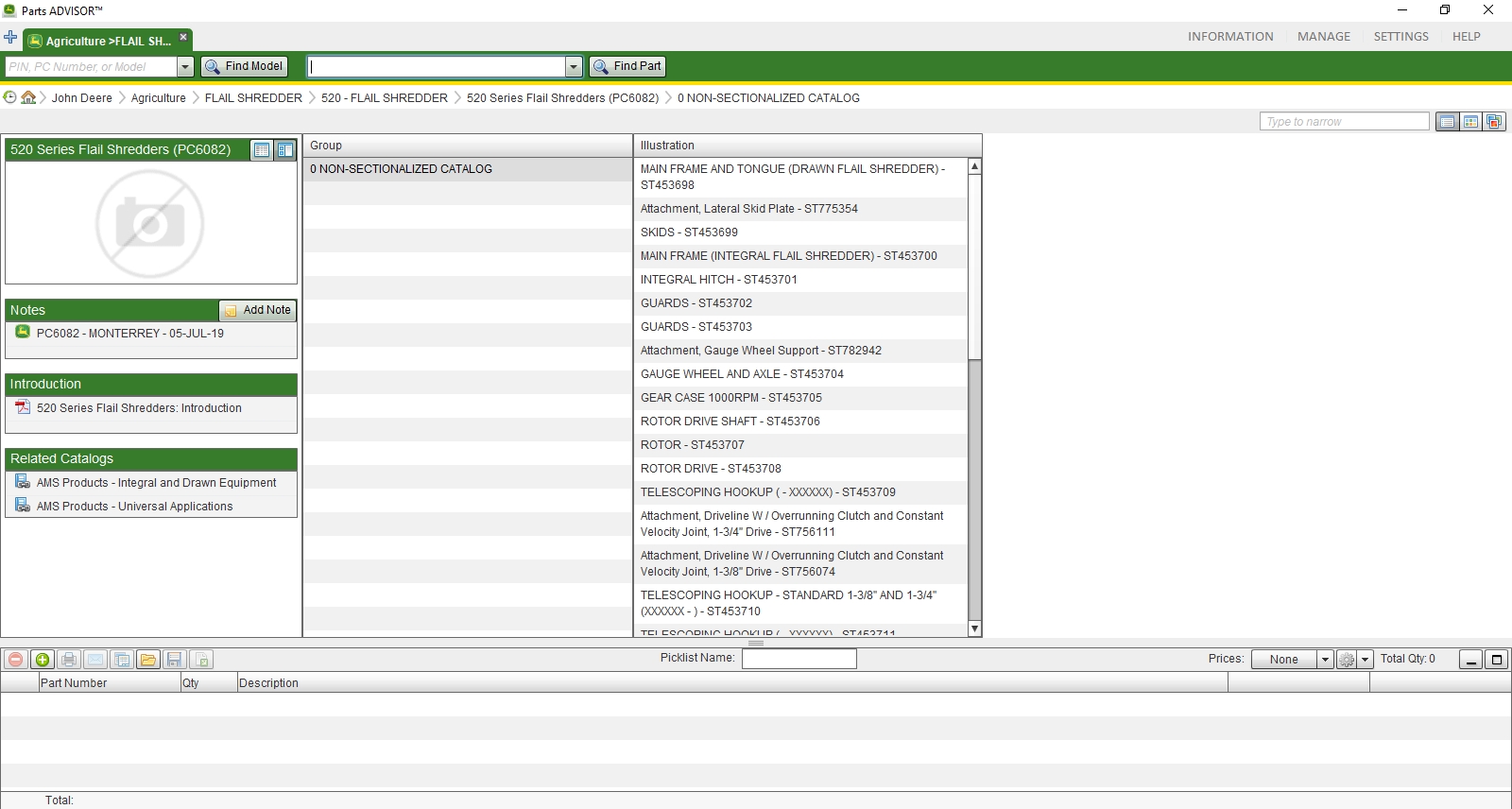Open SKIDS - ST453699 illustration
This screenshot has width=1512, height=809.
[x=801, y=232]
